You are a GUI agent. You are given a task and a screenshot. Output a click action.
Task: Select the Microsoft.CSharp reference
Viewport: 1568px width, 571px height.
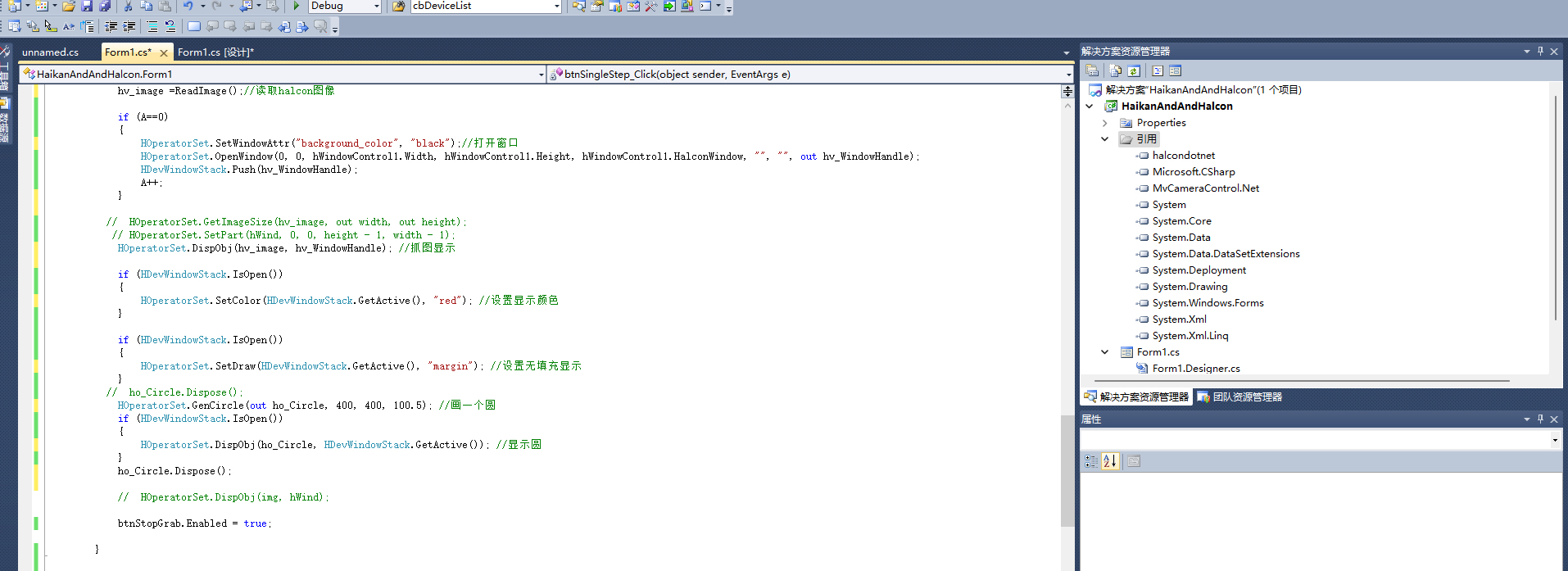tap(1193, 171)
